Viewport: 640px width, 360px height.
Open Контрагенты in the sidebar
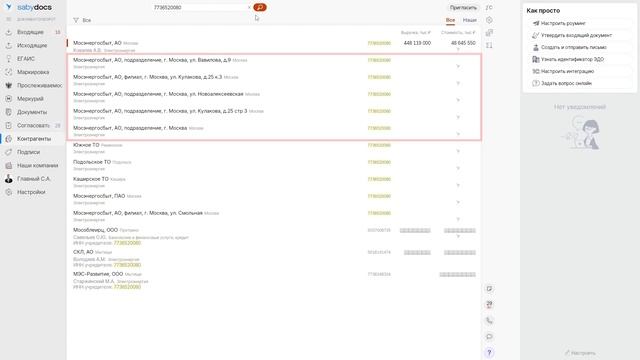[x=34, y=139]
